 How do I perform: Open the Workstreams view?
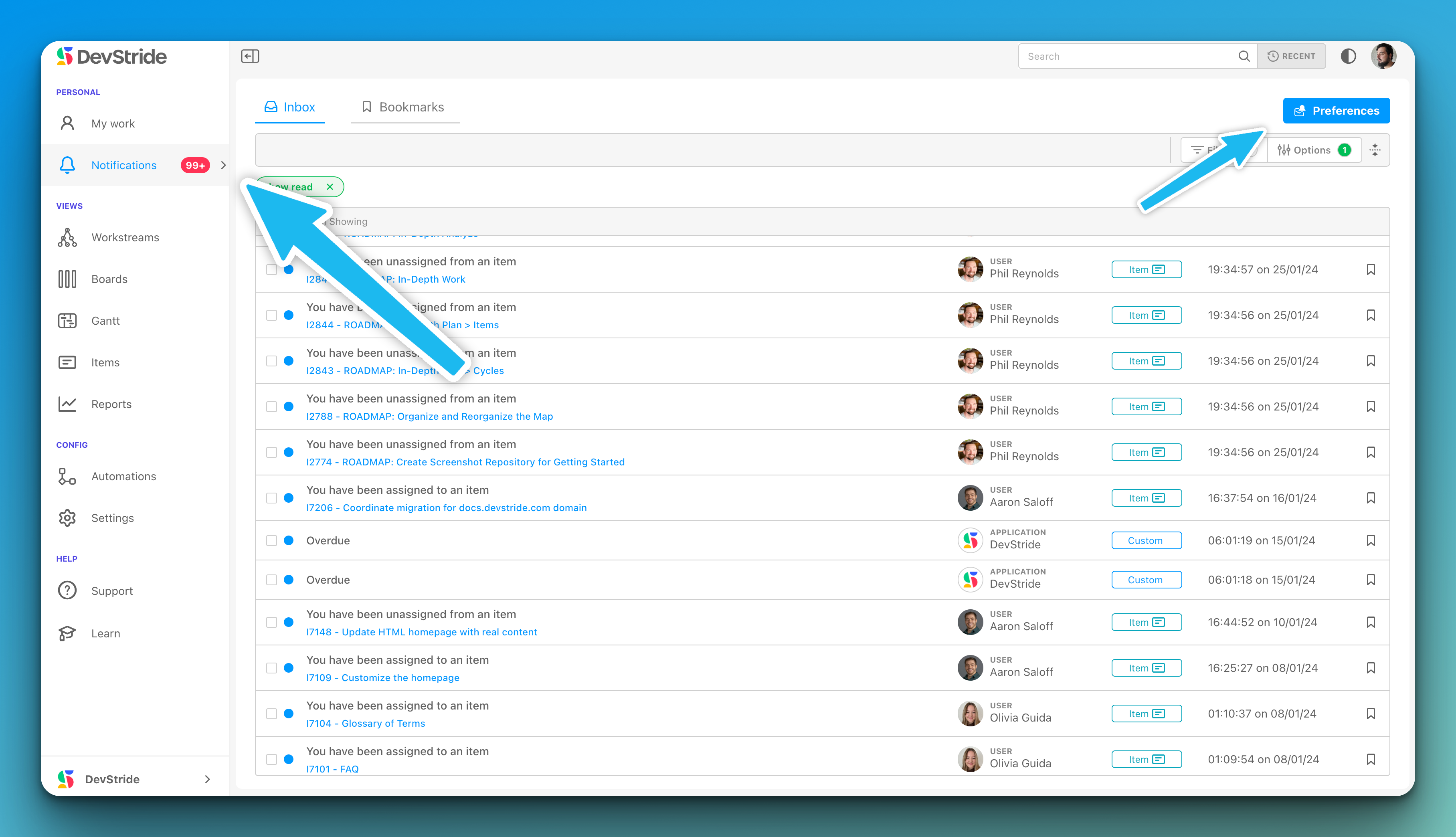pyautogui.click(x=125, y=237)
